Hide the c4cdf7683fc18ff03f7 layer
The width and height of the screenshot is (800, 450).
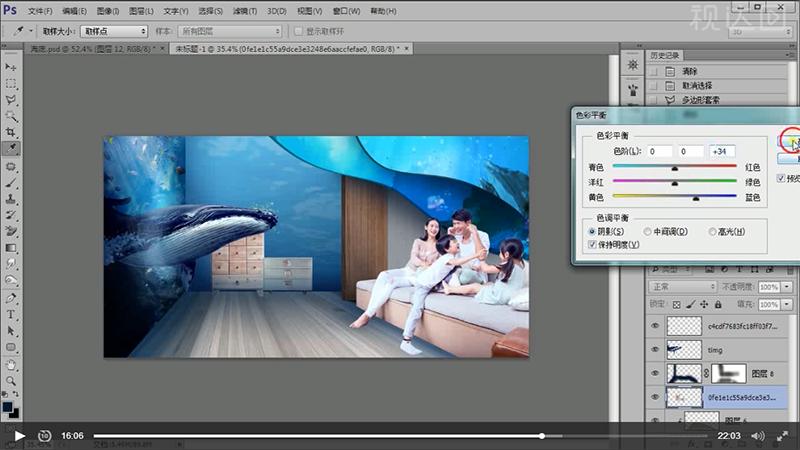656,326
